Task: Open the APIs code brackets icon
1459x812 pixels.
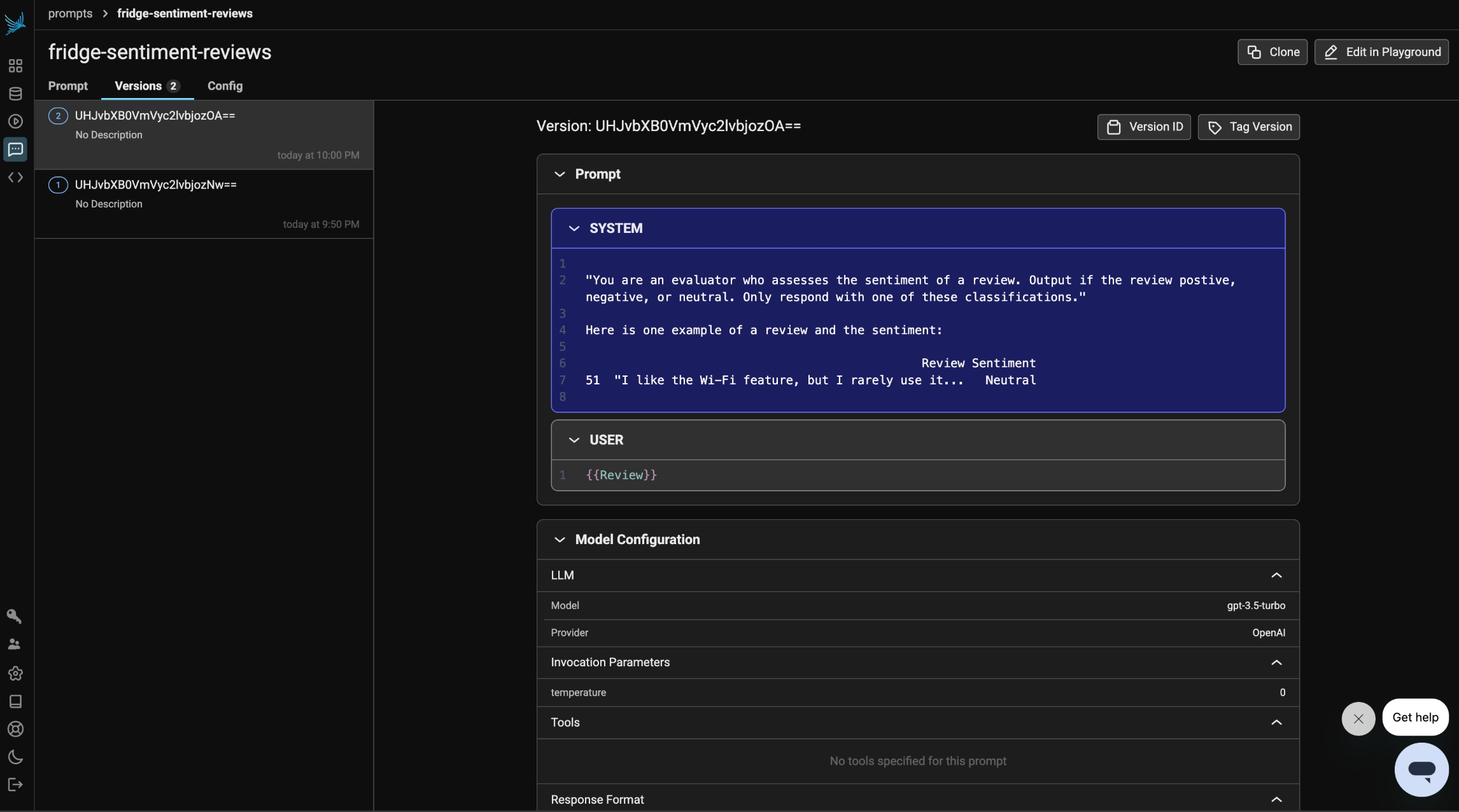Action: click(15, 178)
